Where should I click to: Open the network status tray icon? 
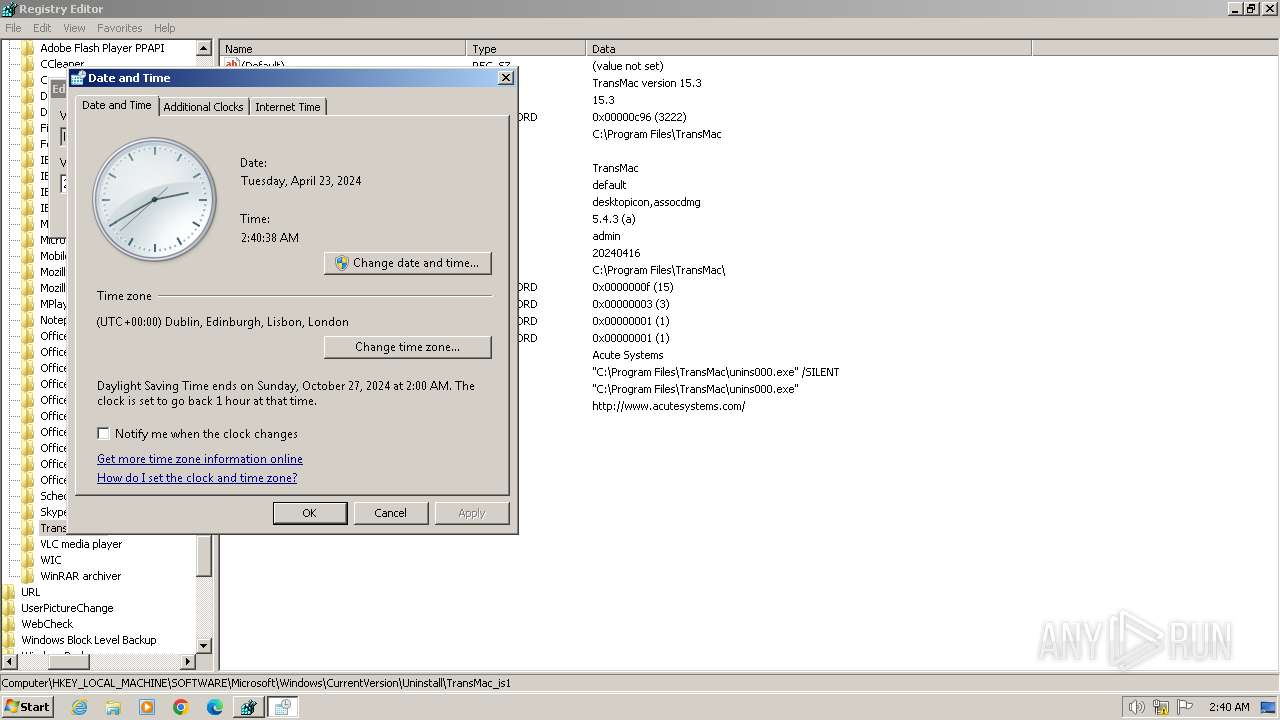pos(1160,707)
